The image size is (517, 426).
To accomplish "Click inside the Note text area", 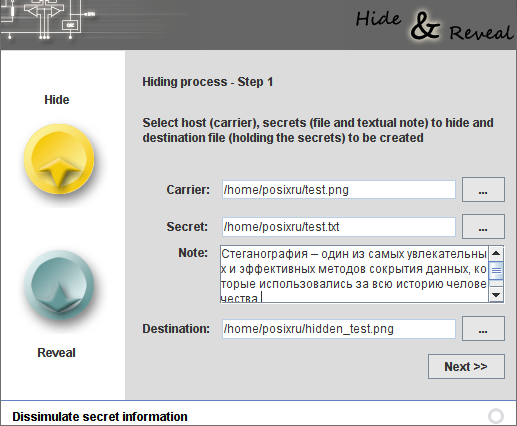I will pyautogui.click(x=354, y=274).
